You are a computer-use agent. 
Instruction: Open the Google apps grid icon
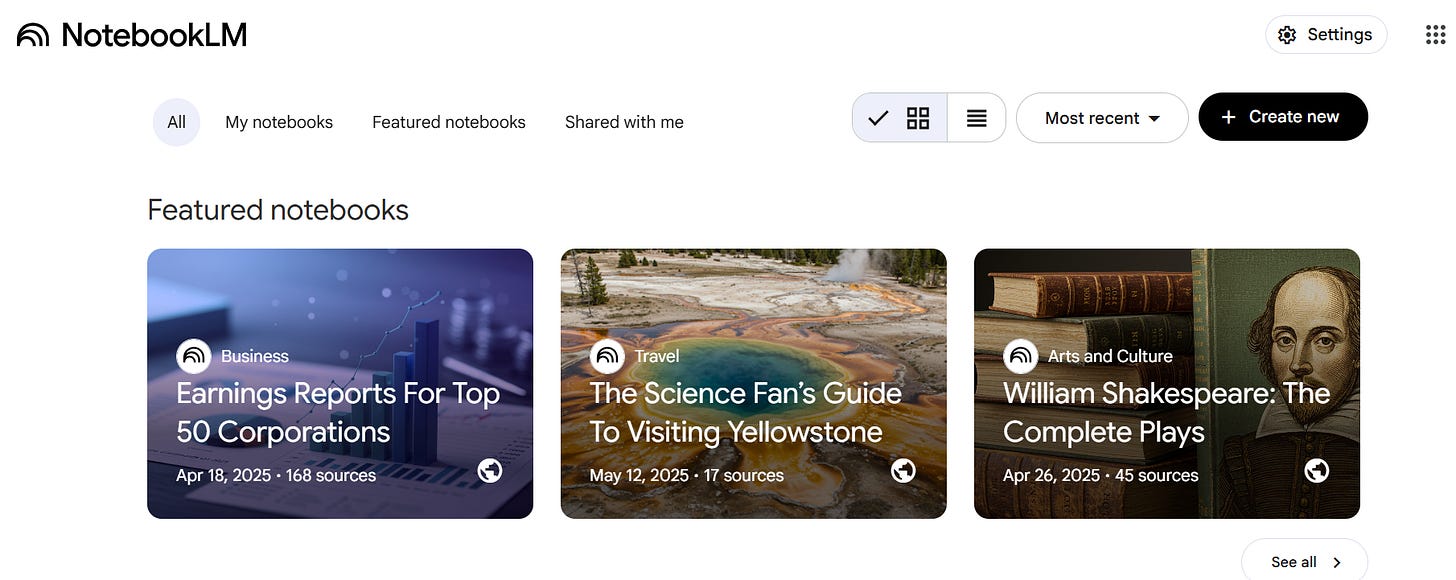(1435, 35)
